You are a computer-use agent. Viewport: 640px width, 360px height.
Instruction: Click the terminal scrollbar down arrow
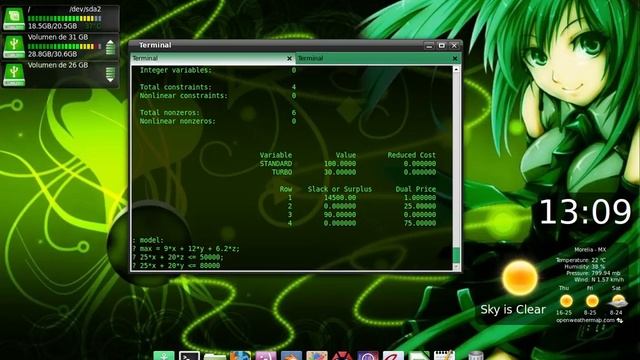tap(456, 267)
